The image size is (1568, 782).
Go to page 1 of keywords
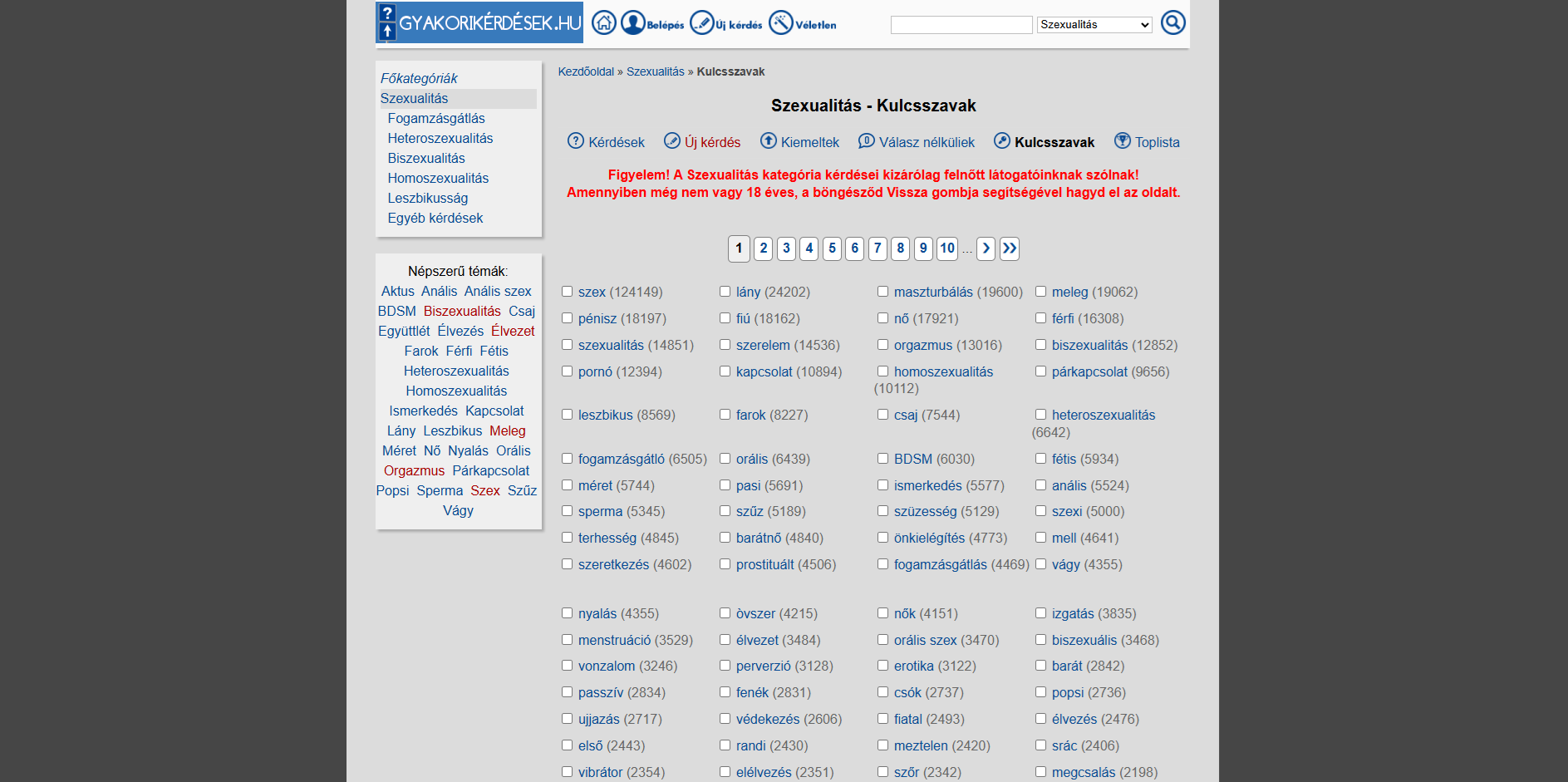pyautogui.click(x=739, y=248)
